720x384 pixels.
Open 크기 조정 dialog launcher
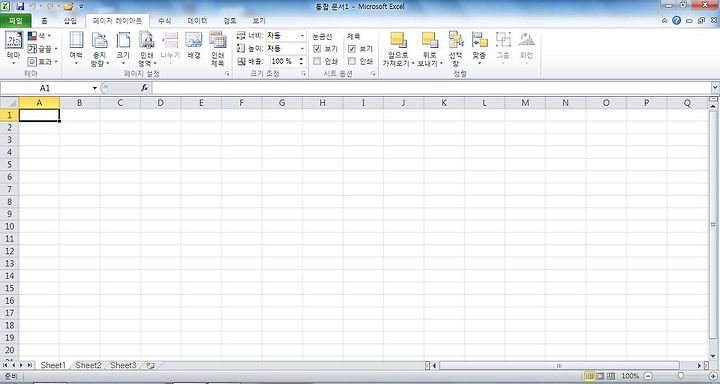pyautogui.click(x=304, y=73)
